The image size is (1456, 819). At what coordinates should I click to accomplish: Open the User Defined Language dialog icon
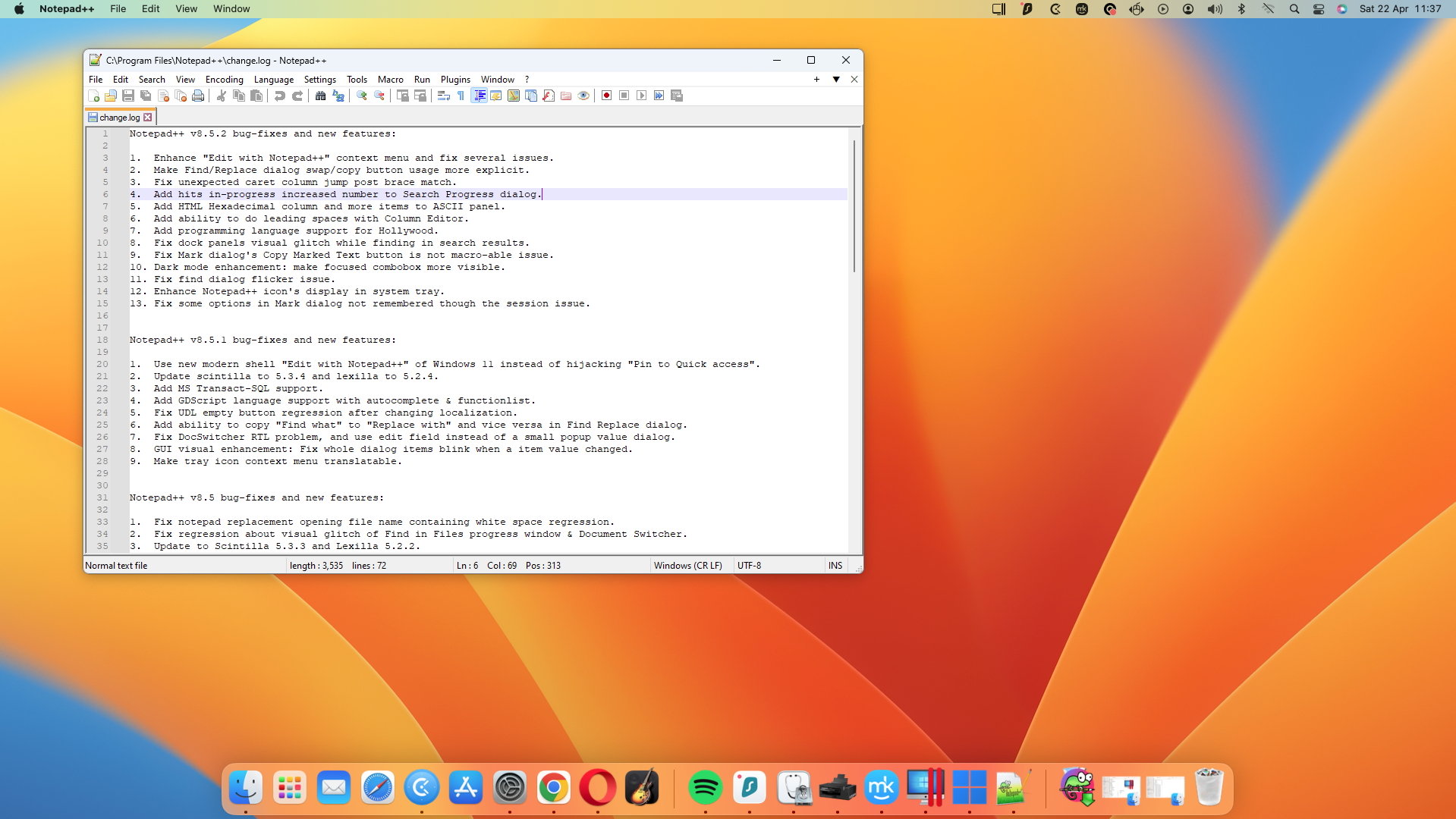pyautogui.click(x=496, y=96)
